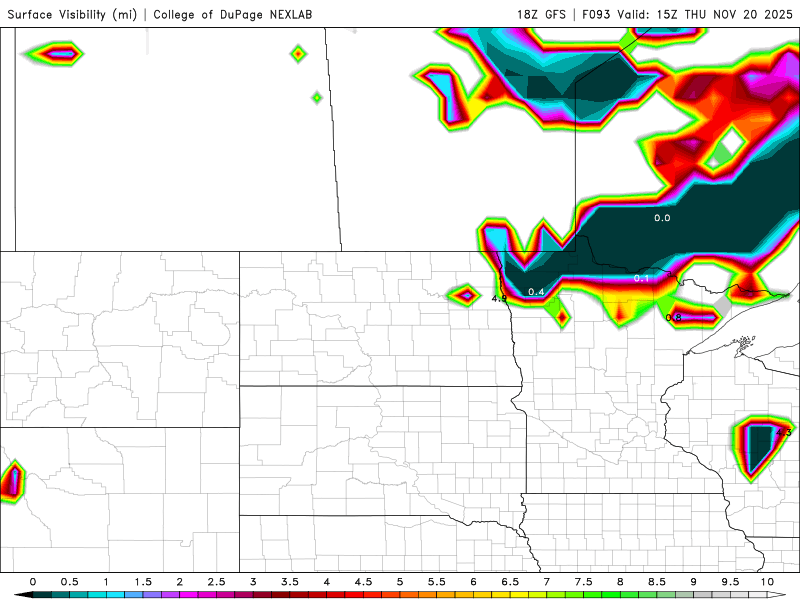800x600 pixels.
Task: Click the black left arrow end of color bar
Action: click(23, 595)
